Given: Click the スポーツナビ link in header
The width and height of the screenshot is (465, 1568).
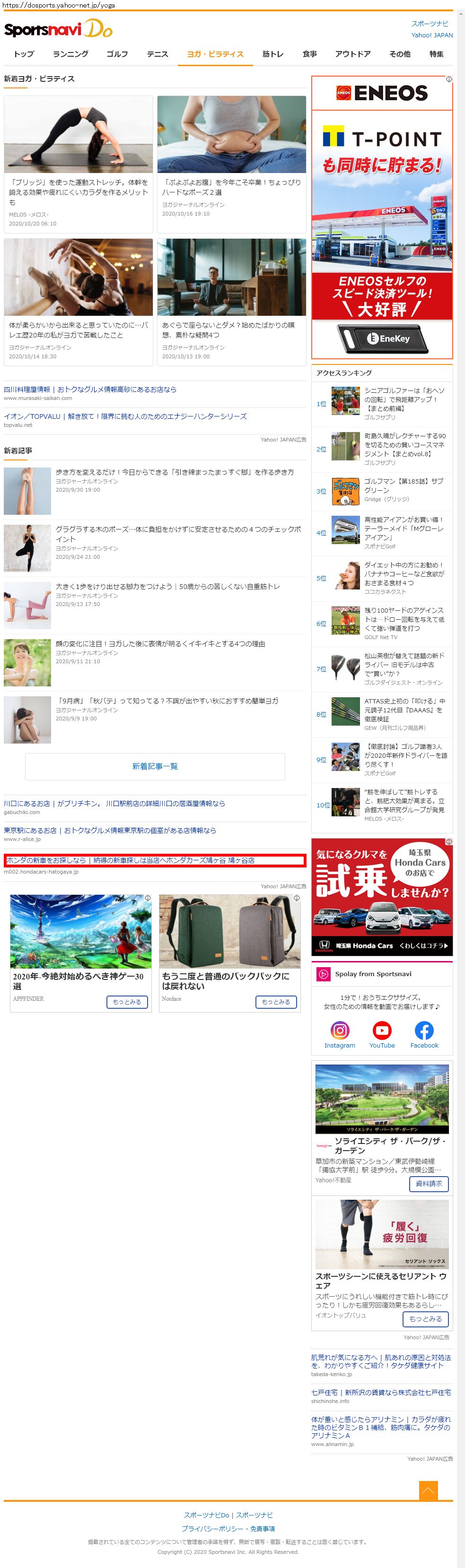Looking at the screenshot, I should (430, 24).
